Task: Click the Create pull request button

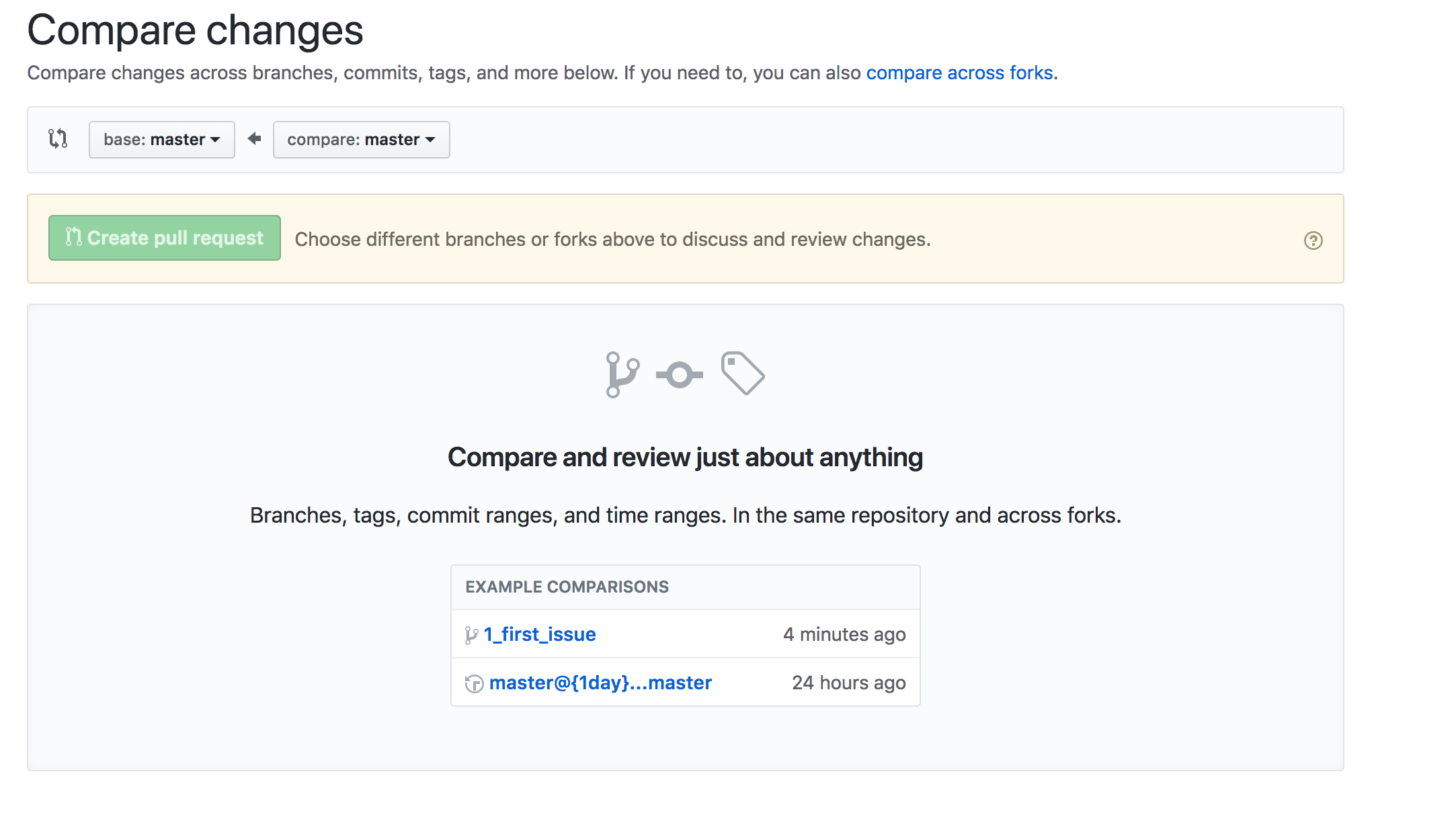Action: (x=164, y=237)
